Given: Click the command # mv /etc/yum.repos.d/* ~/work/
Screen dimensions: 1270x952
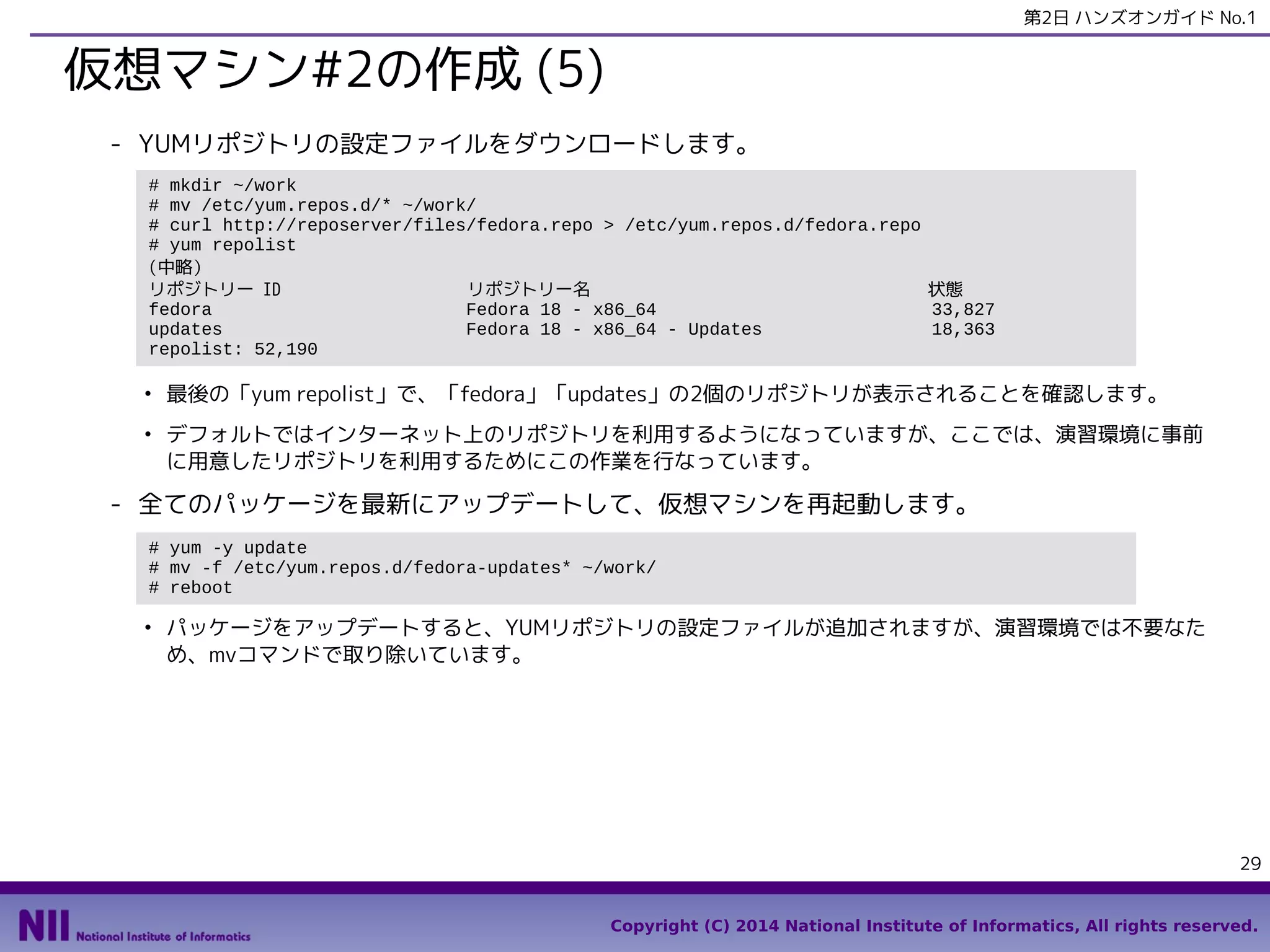Looking at the screenshot, I should [x=313, y=205].
